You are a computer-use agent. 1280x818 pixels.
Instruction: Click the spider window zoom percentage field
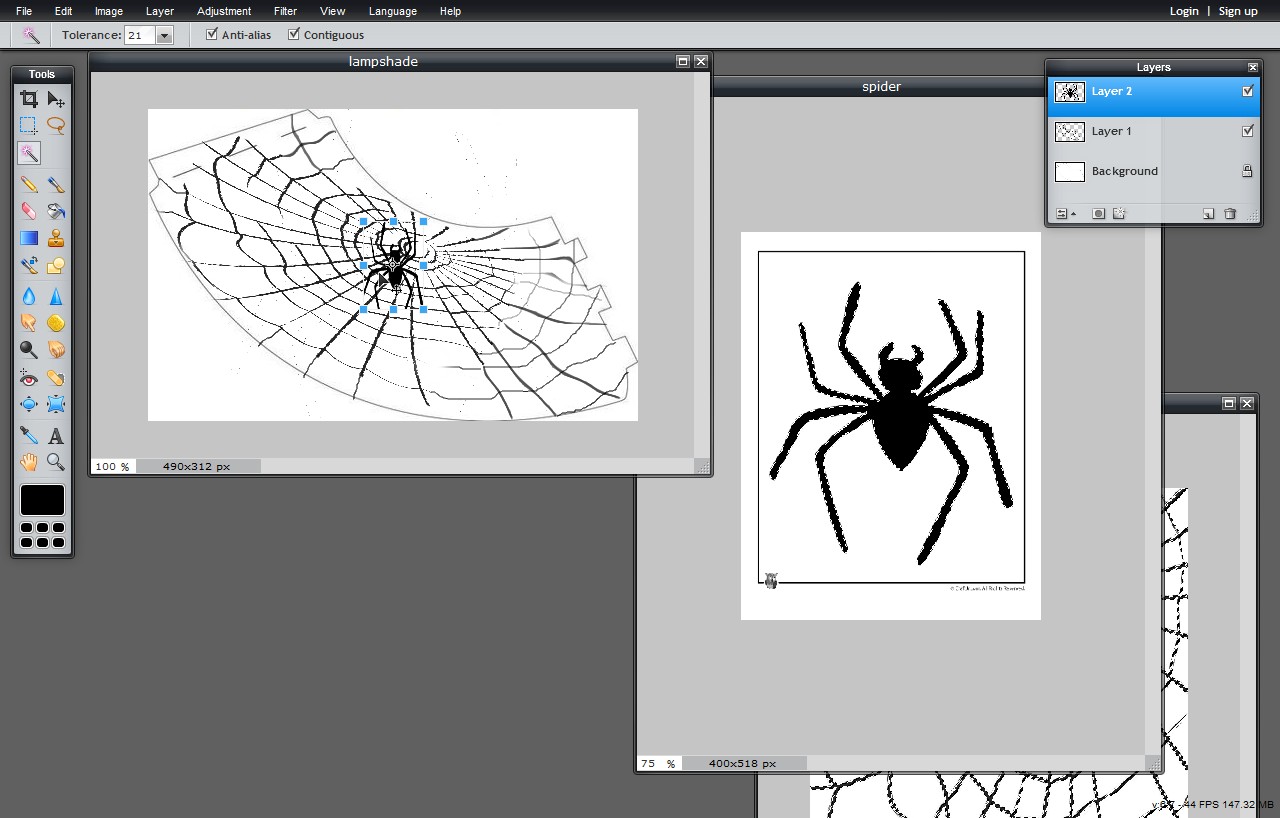[659, 763]
